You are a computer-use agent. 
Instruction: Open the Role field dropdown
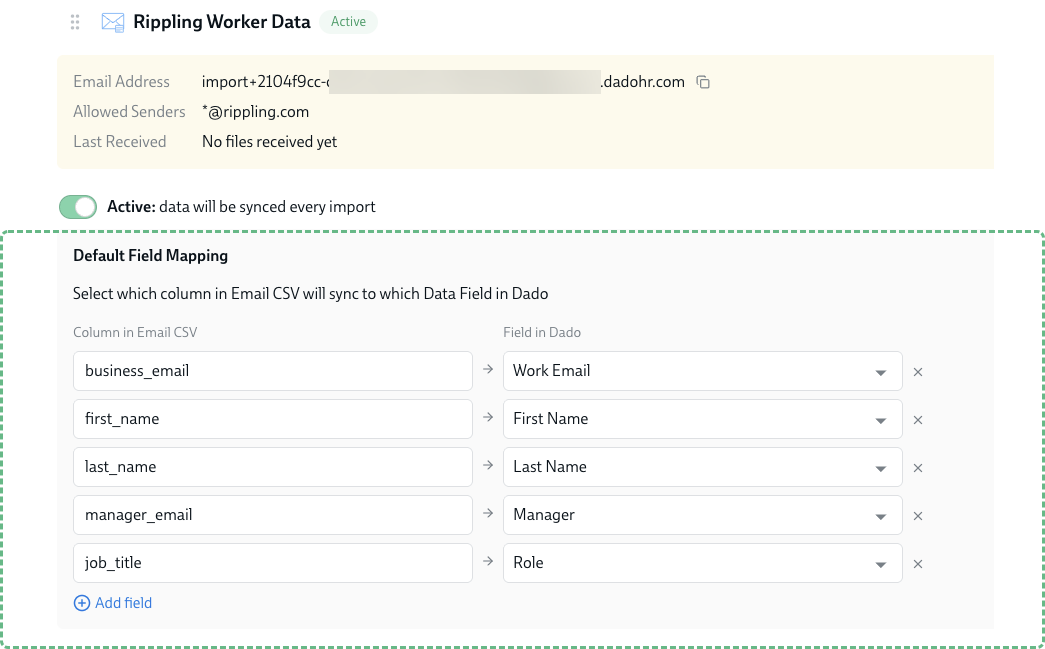702,563
